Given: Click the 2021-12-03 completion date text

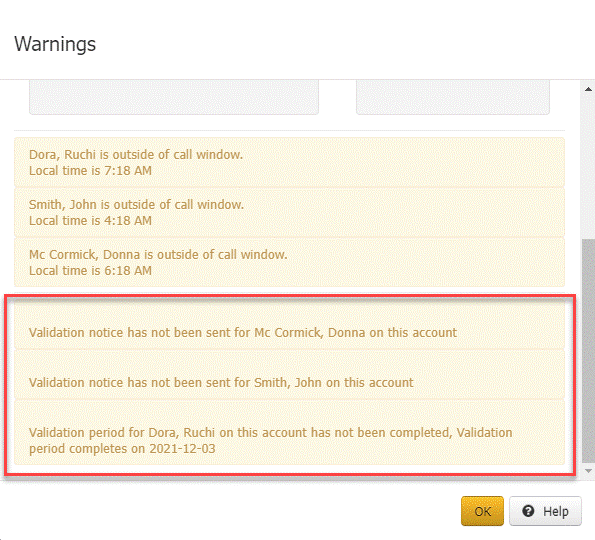Looking at the screenshot, I should coord(182,449).
